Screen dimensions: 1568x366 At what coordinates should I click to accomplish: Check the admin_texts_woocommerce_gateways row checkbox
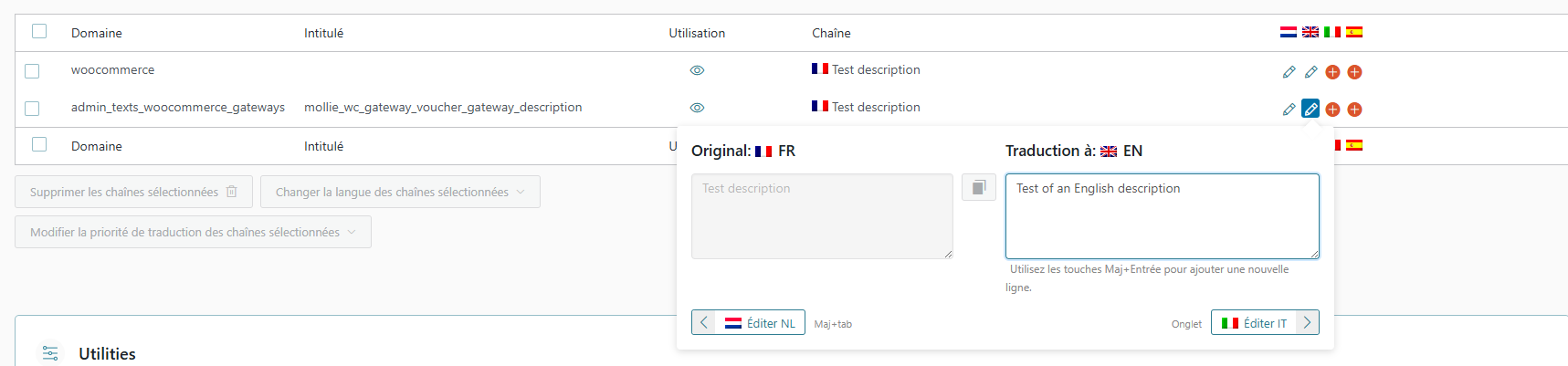pos(32,109)
